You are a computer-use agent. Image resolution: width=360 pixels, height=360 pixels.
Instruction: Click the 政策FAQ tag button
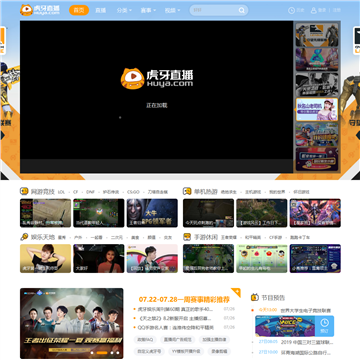pyautogui.click(x=145, y=339)
